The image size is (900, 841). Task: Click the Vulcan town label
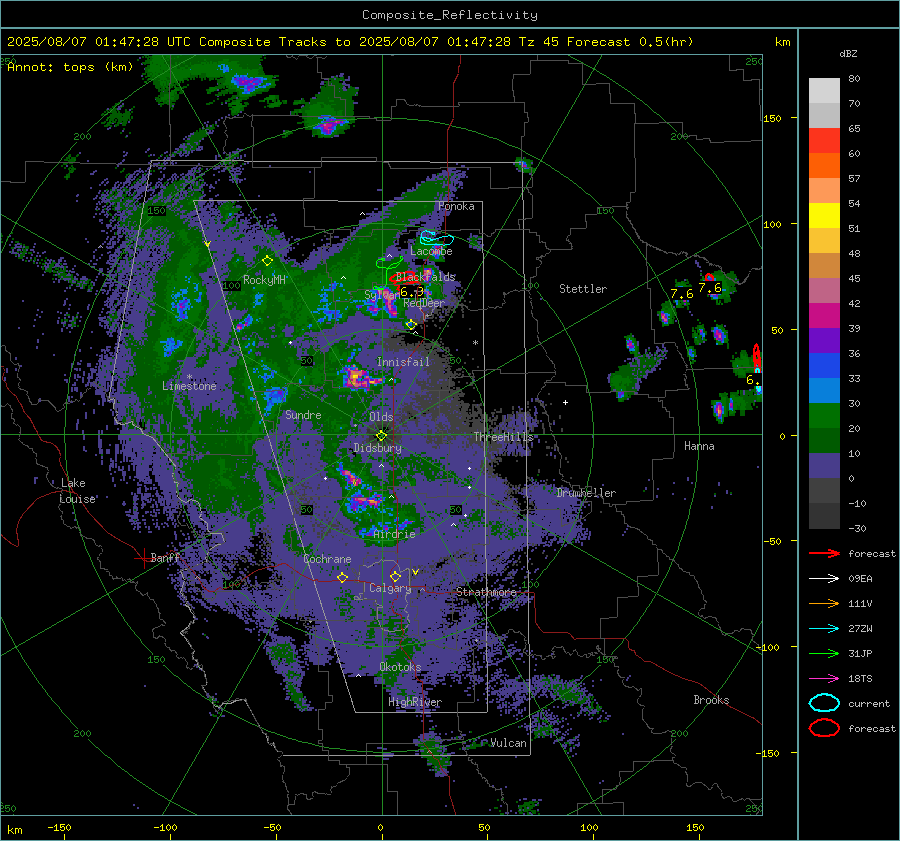point(508,743)
